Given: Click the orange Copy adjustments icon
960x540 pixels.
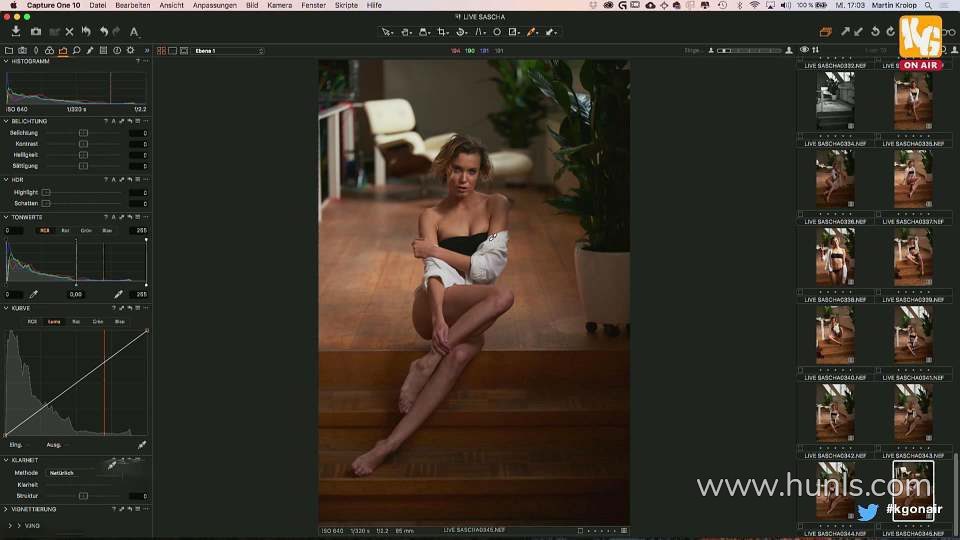Looking at the screenshot, I should coord(825,32).
